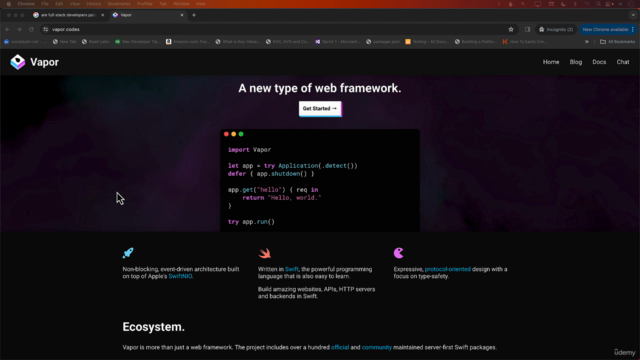Open the Help menu
This screenshot has width=640, height=360.
coord(201,4)
